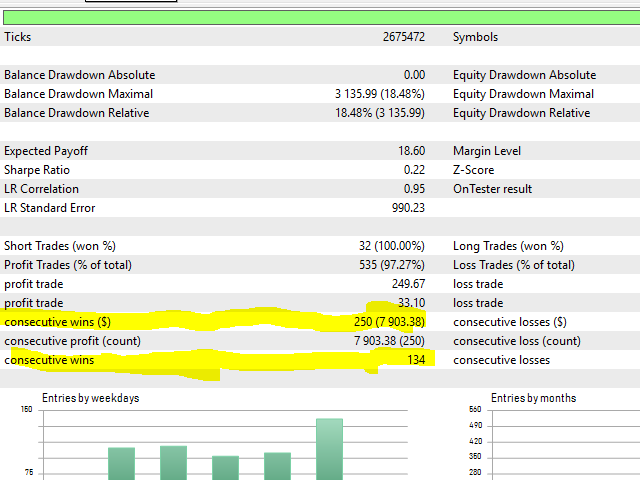Click the Balance Drawdown Absolute label
The height and width of the screenshot is (480, 640).
coord(80,75)
